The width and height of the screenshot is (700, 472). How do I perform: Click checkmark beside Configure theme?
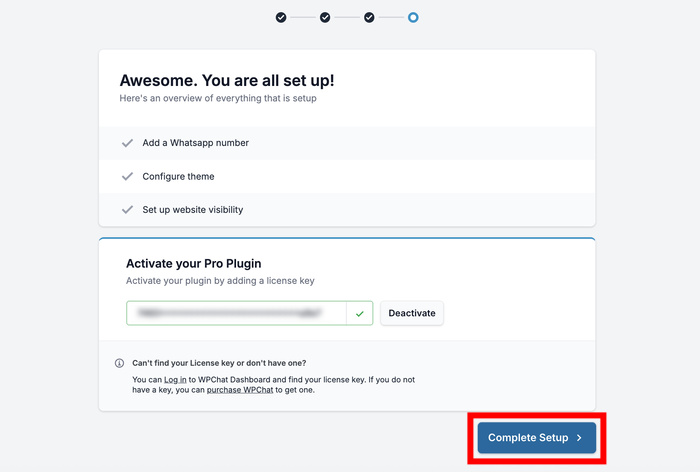(127, 176)
